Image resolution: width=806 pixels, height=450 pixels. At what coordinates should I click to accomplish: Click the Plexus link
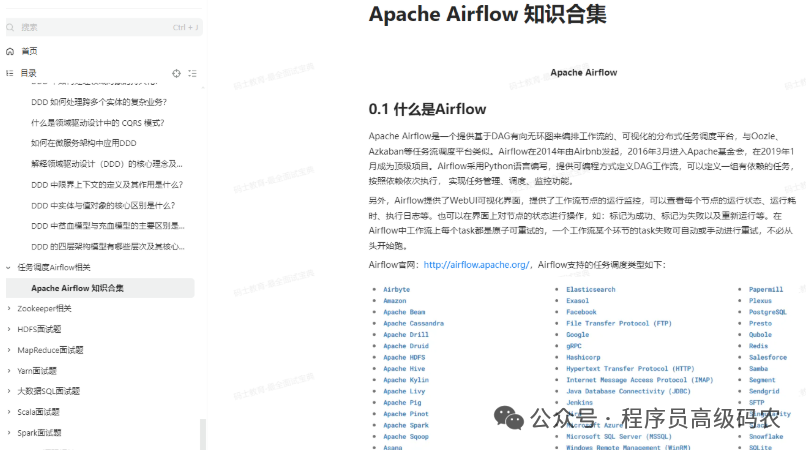pos(760,301)
